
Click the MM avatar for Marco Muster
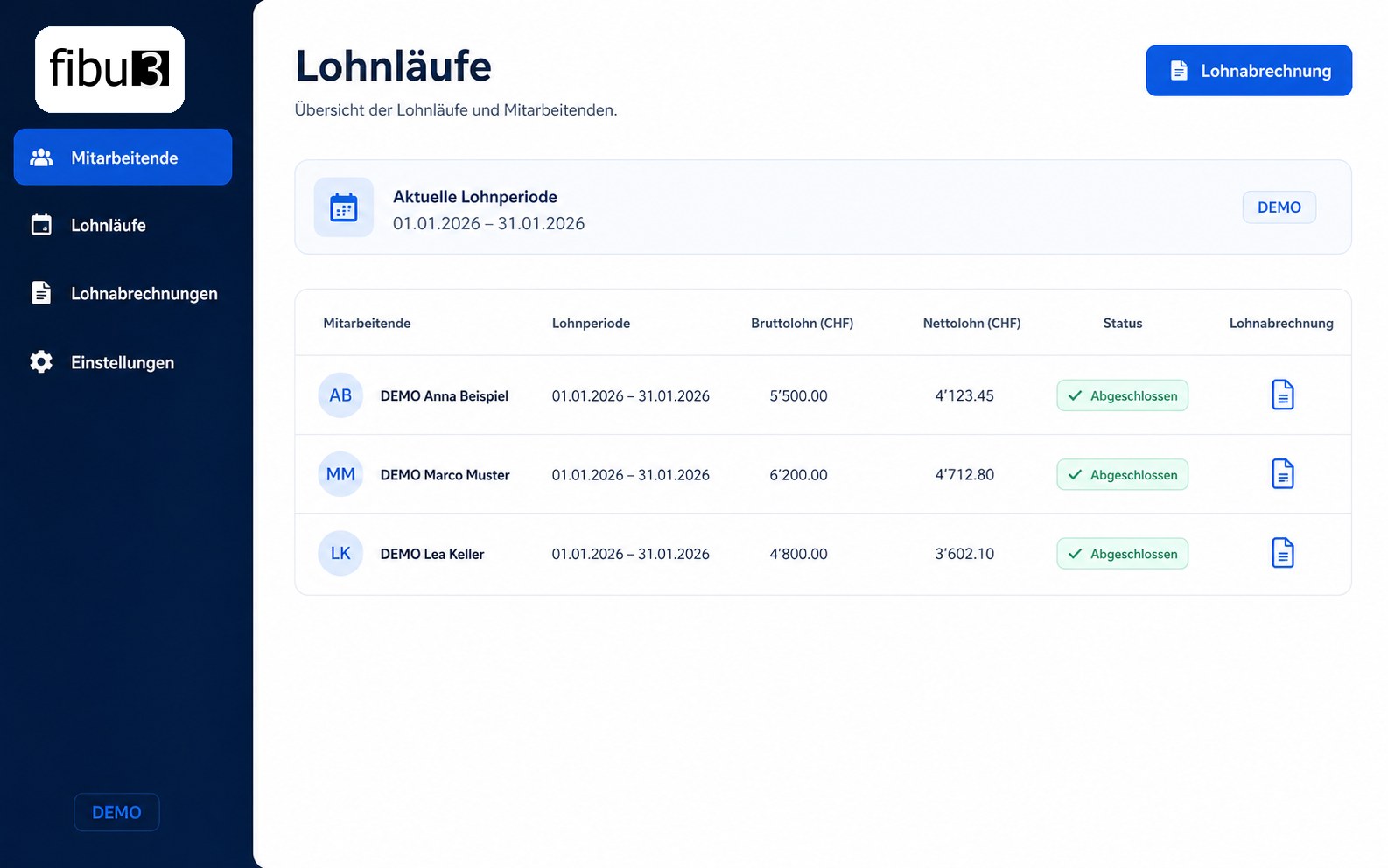(x=340, y=474)
